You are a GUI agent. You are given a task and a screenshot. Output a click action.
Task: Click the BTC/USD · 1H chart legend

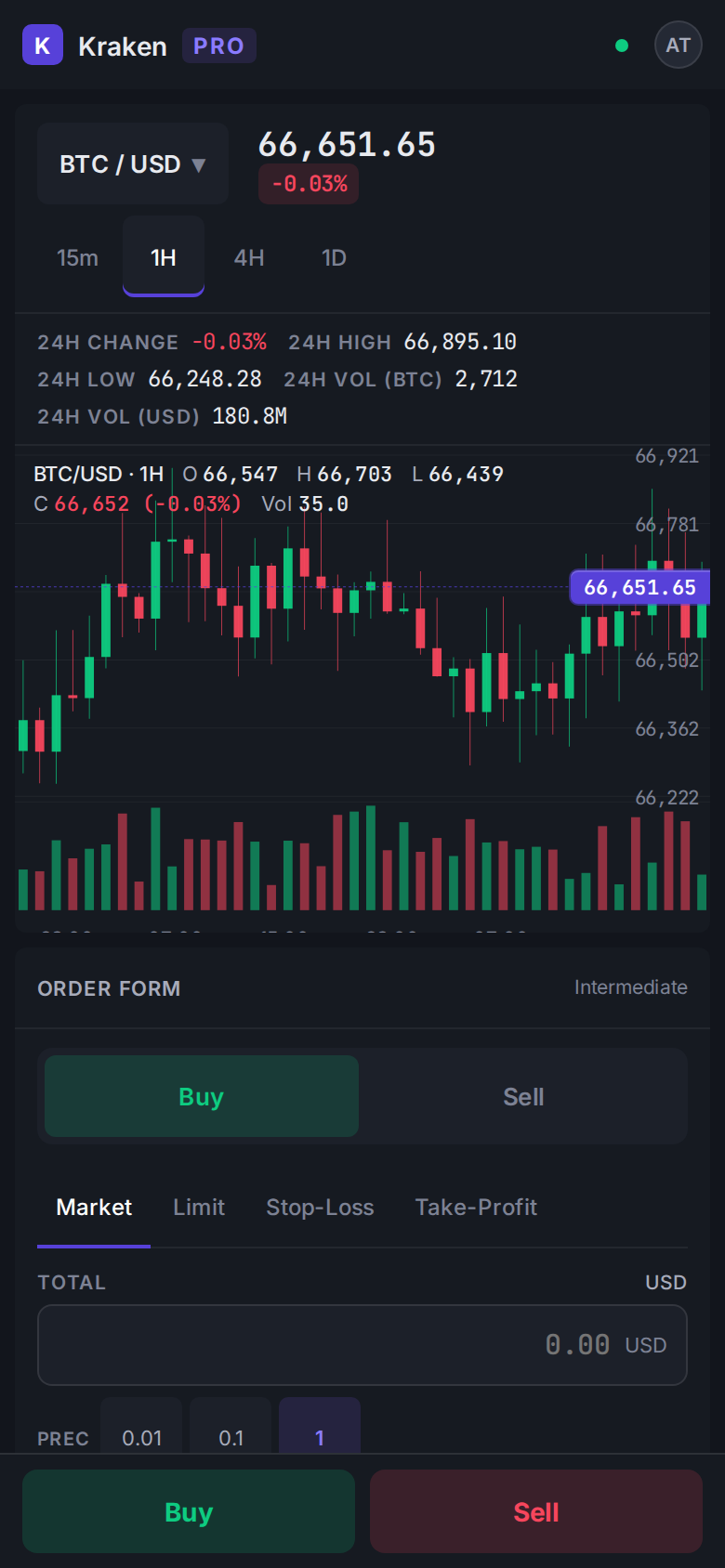(99, 475)
